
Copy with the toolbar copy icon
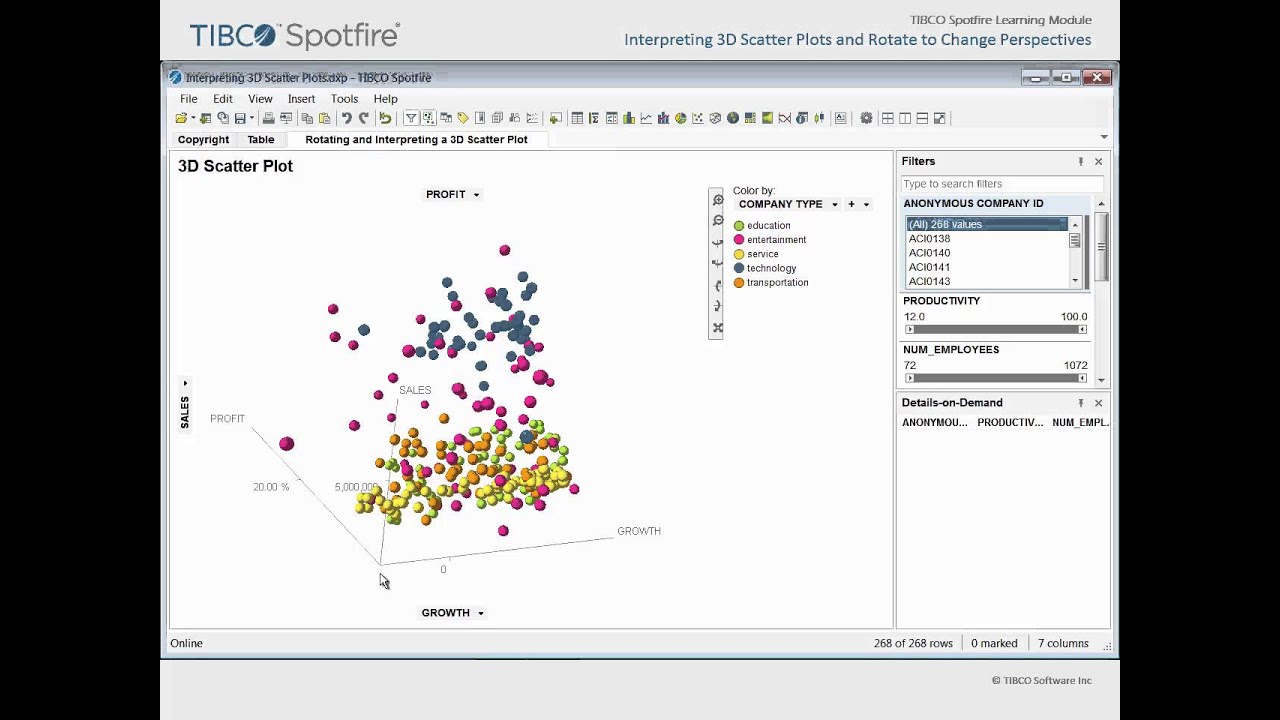307,118
